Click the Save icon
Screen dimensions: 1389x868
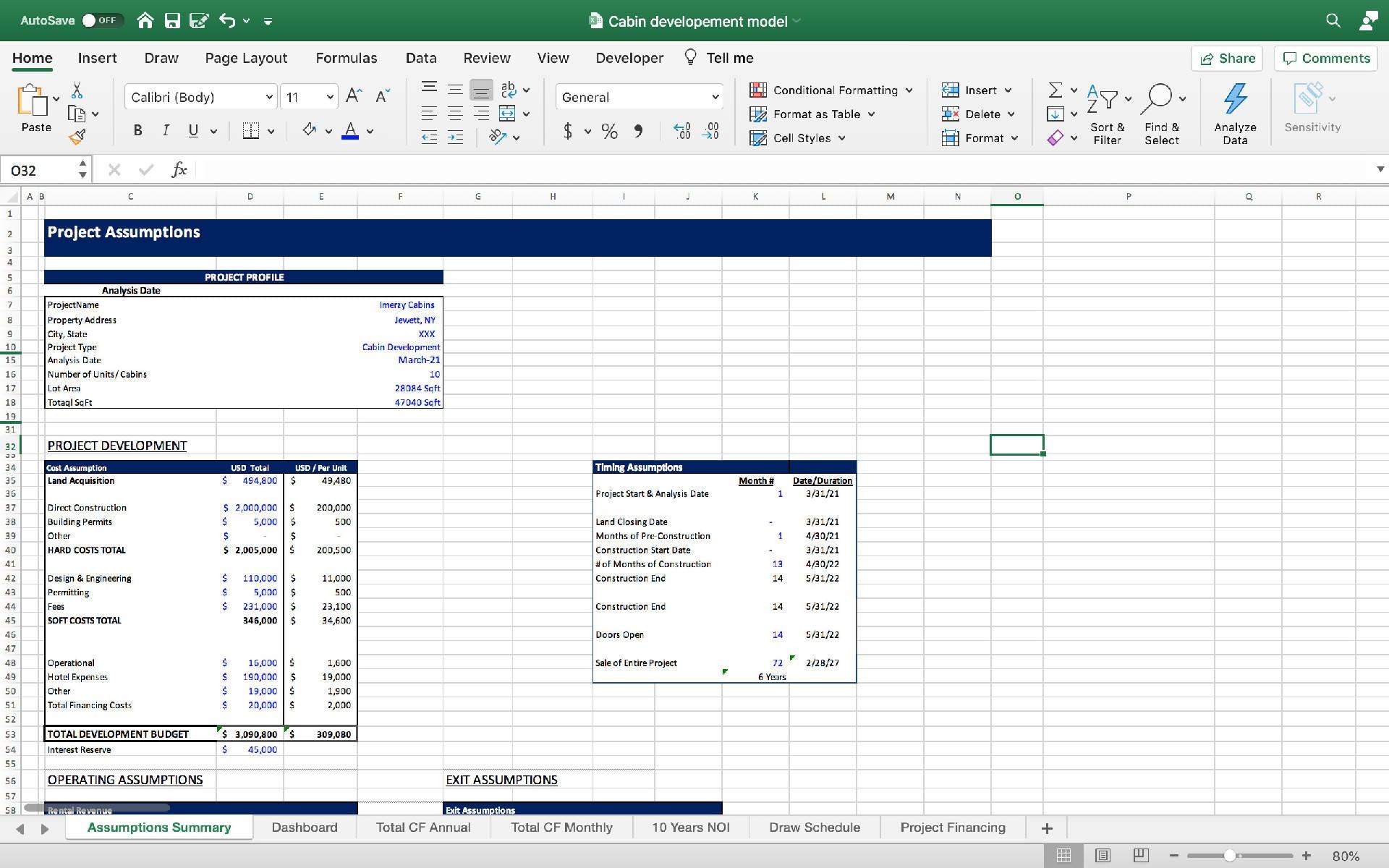point(172,20)
